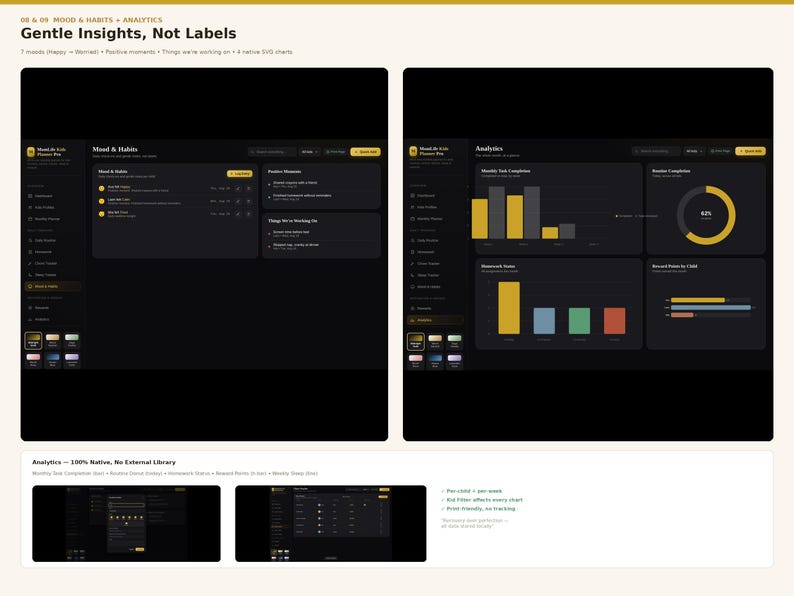Click the calm emoji beside 'Liam felt Calm'

101,201
